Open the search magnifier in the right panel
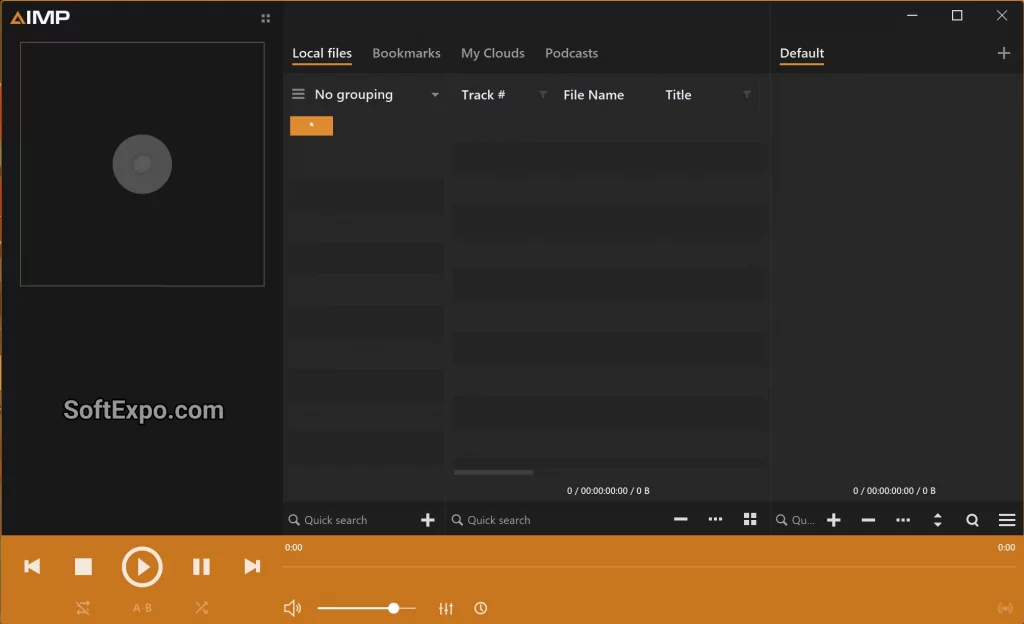1024x624 pixels. [971, 519]
